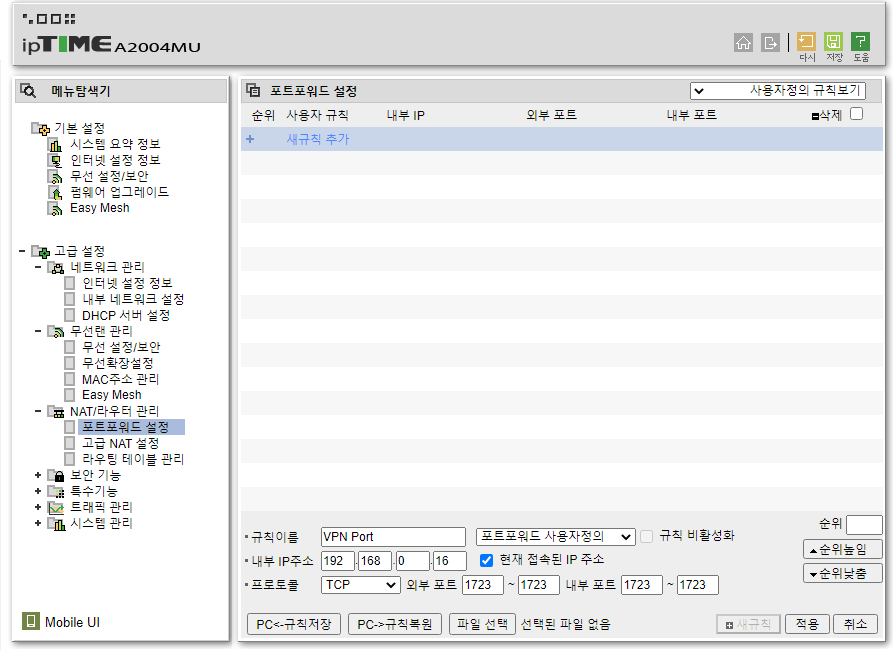Click the 순위높임 button
This screenshot has width=896, height=651.
843,549
